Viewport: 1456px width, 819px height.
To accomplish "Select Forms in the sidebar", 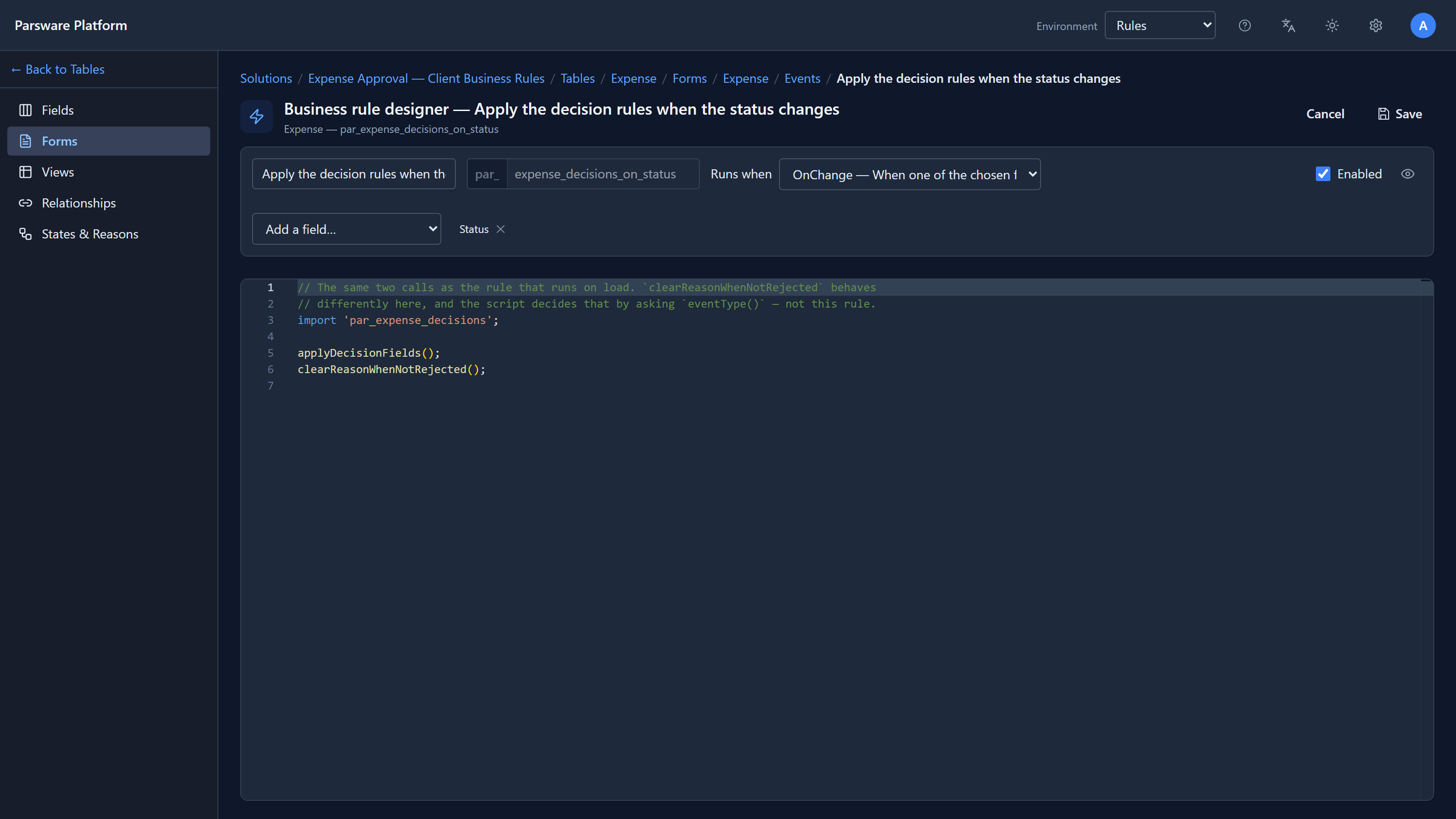I will tap(109, 141).
